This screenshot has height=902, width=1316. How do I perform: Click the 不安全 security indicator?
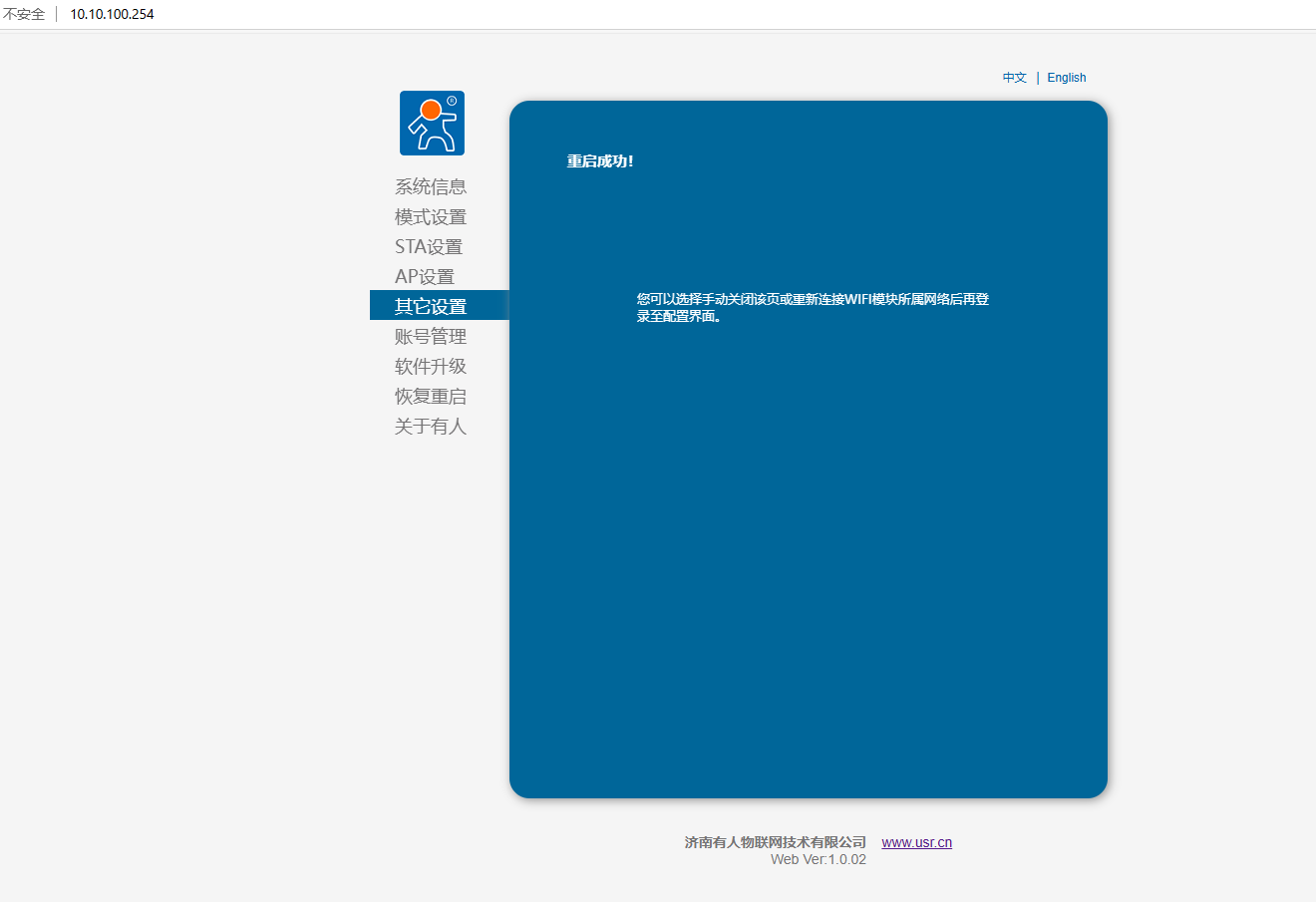[24, 14]
